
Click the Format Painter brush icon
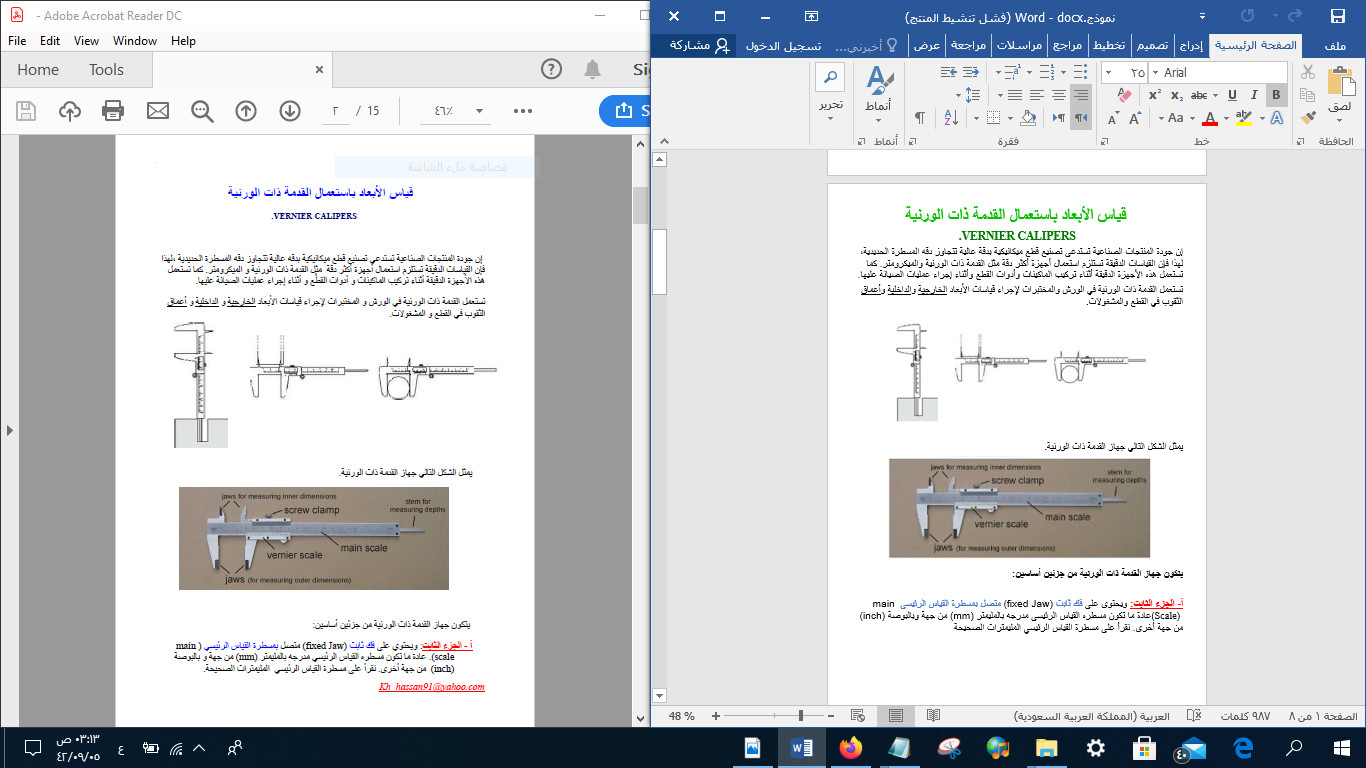click(x=1308, y=117)
